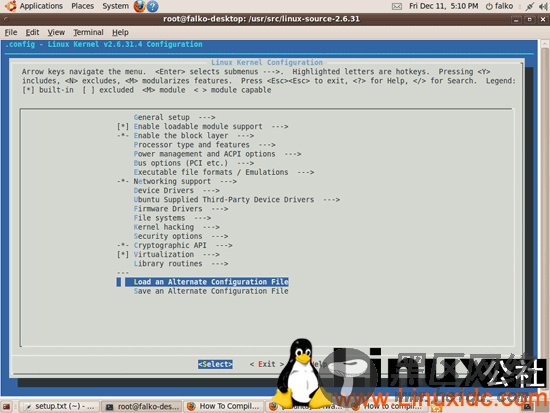Open the Device Drivers submenu
Viewport: 550px width, 413px height.
click(x=176, y=190)
